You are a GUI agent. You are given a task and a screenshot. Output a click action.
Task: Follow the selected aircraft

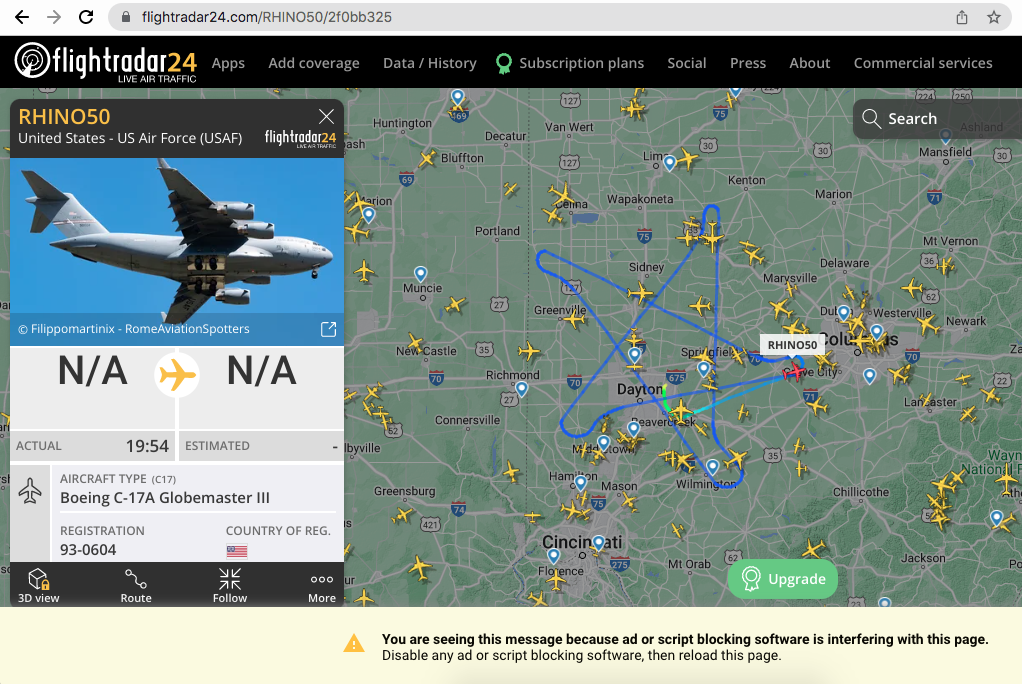(x=229, y=585)
